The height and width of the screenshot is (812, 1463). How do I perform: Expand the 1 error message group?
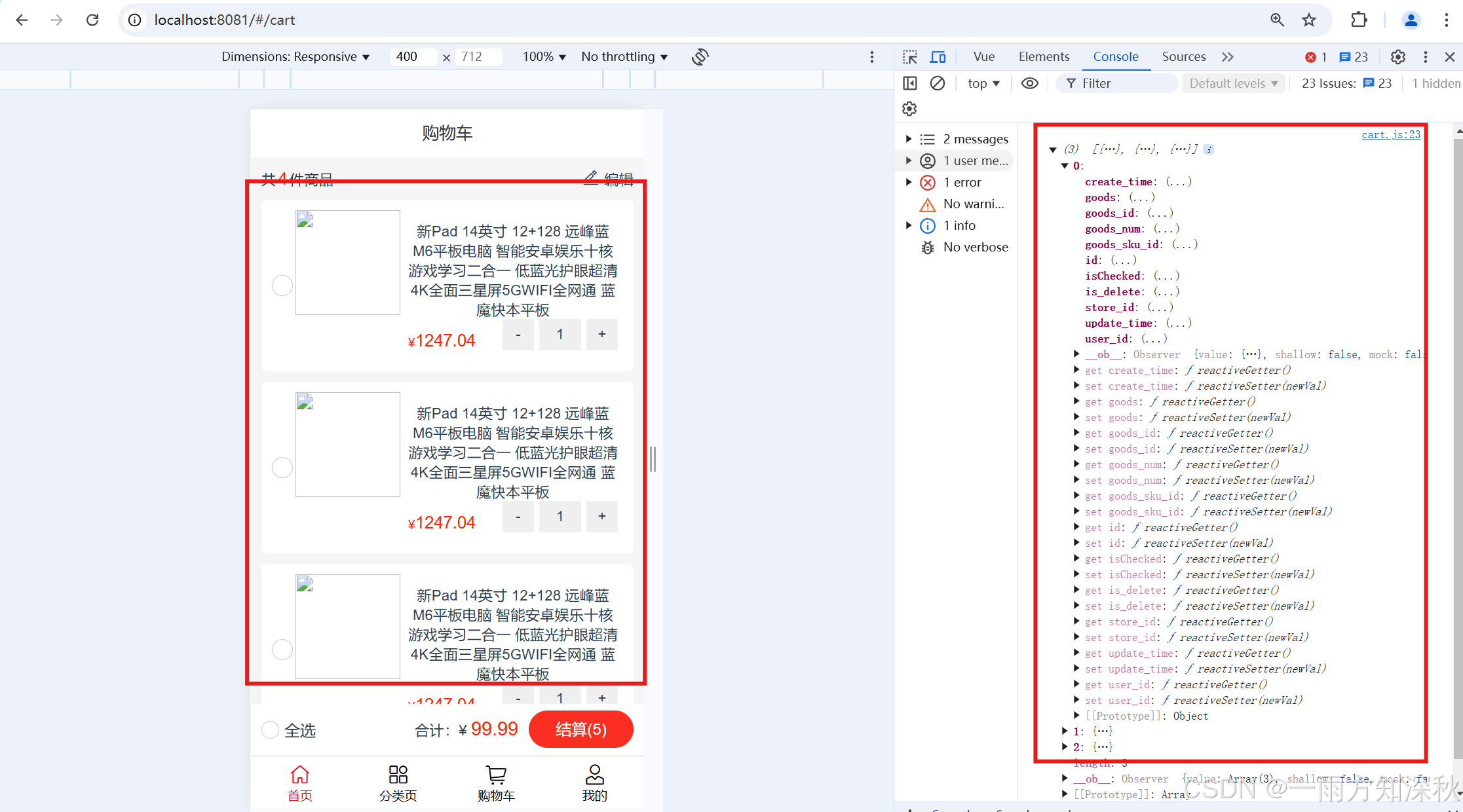(x=909, y=182)
